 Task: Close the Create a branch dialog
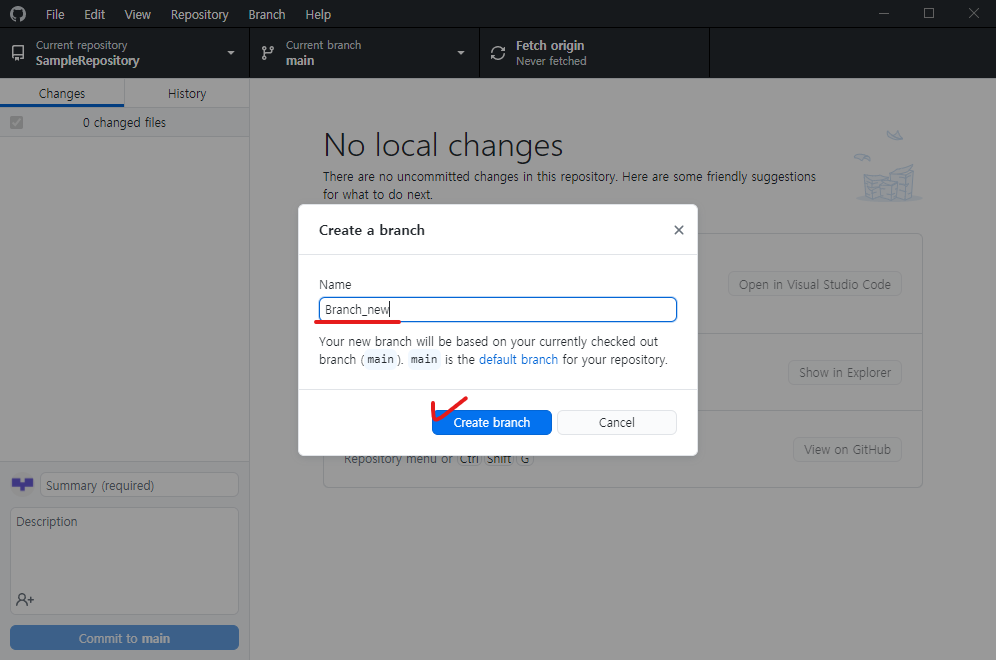[678, 230]
